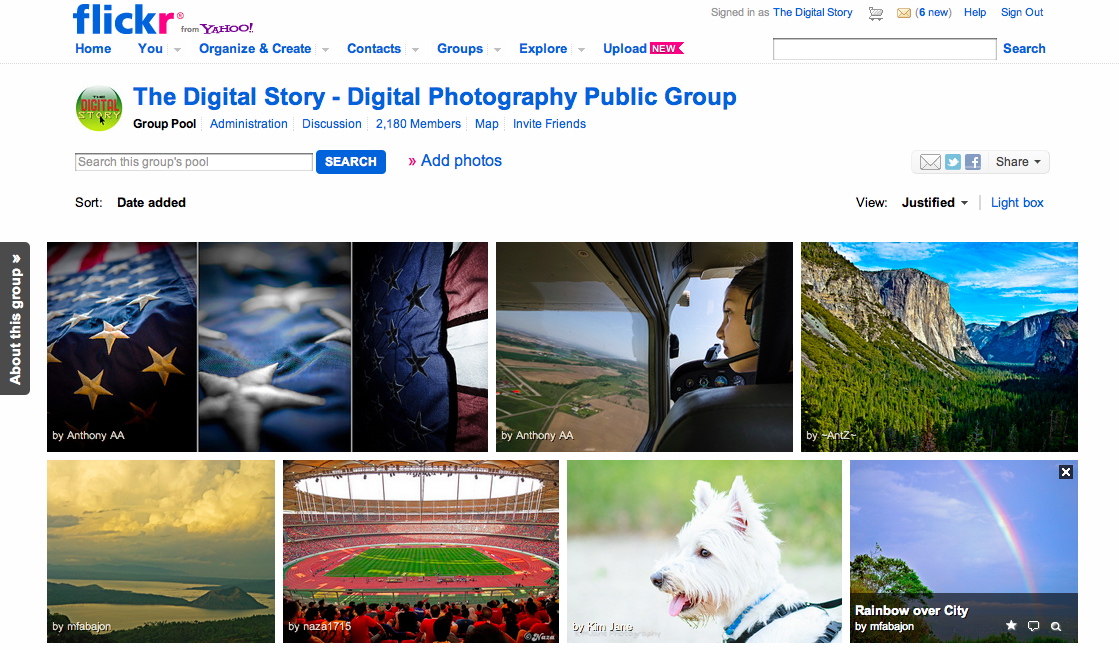This screenshot has width=1119, height=650.
Task: Share via the Facebook icon
Action: pos(973,162)
